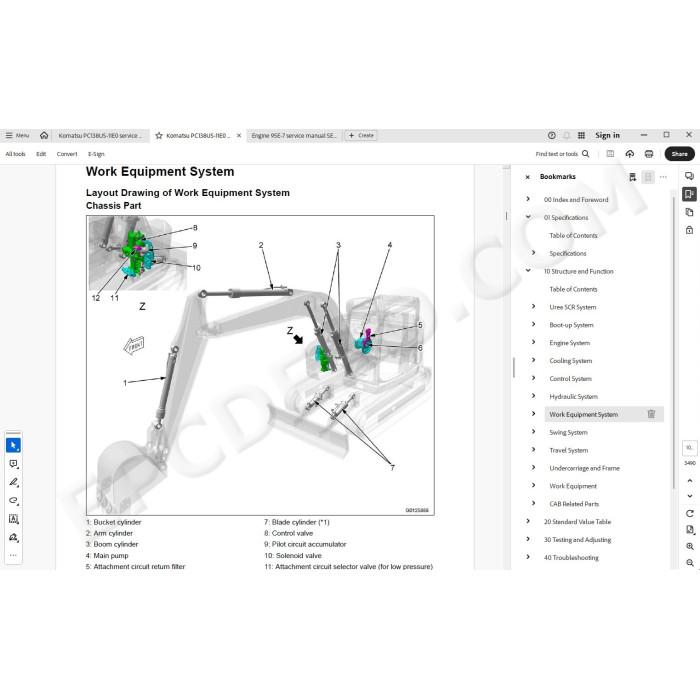The width and height of the screenshot is (700, 700).
Task: Click the upload to cloud icon
Action: (x=629, y=154)
